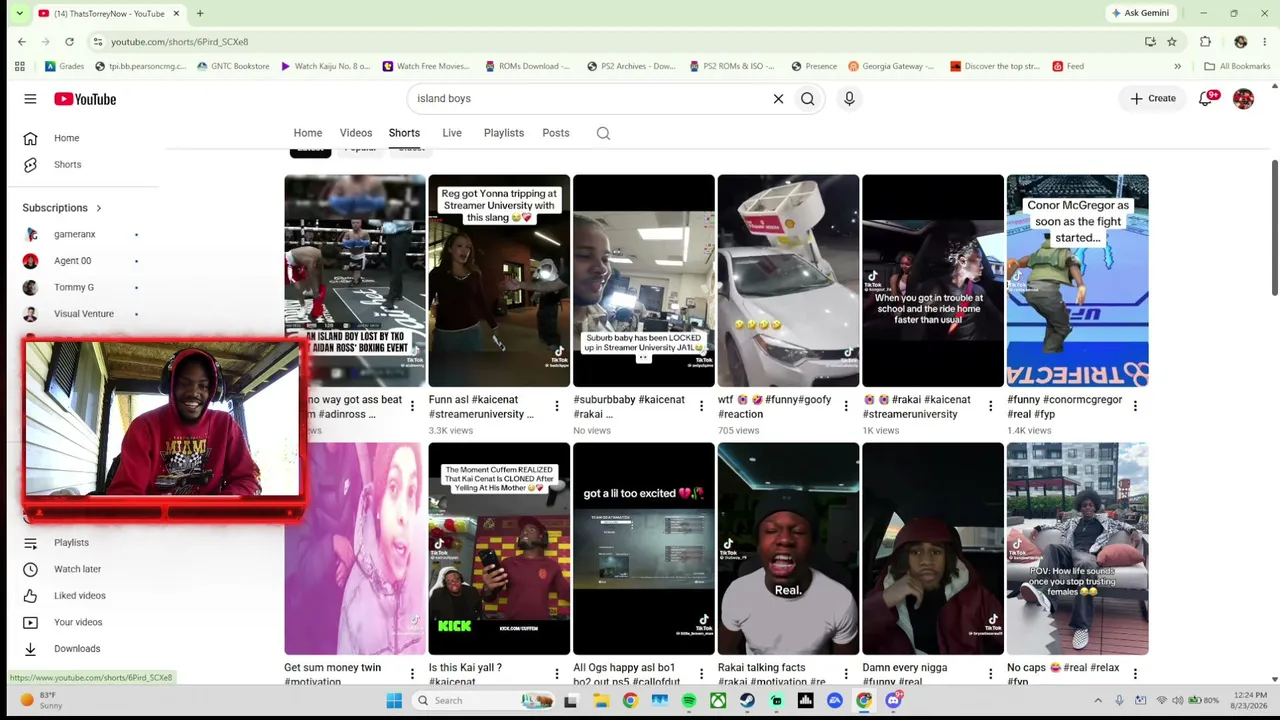Viewport: 1280px width, 720px height.
Task: Switch to the channel Home tab
Action: [308, 133]
